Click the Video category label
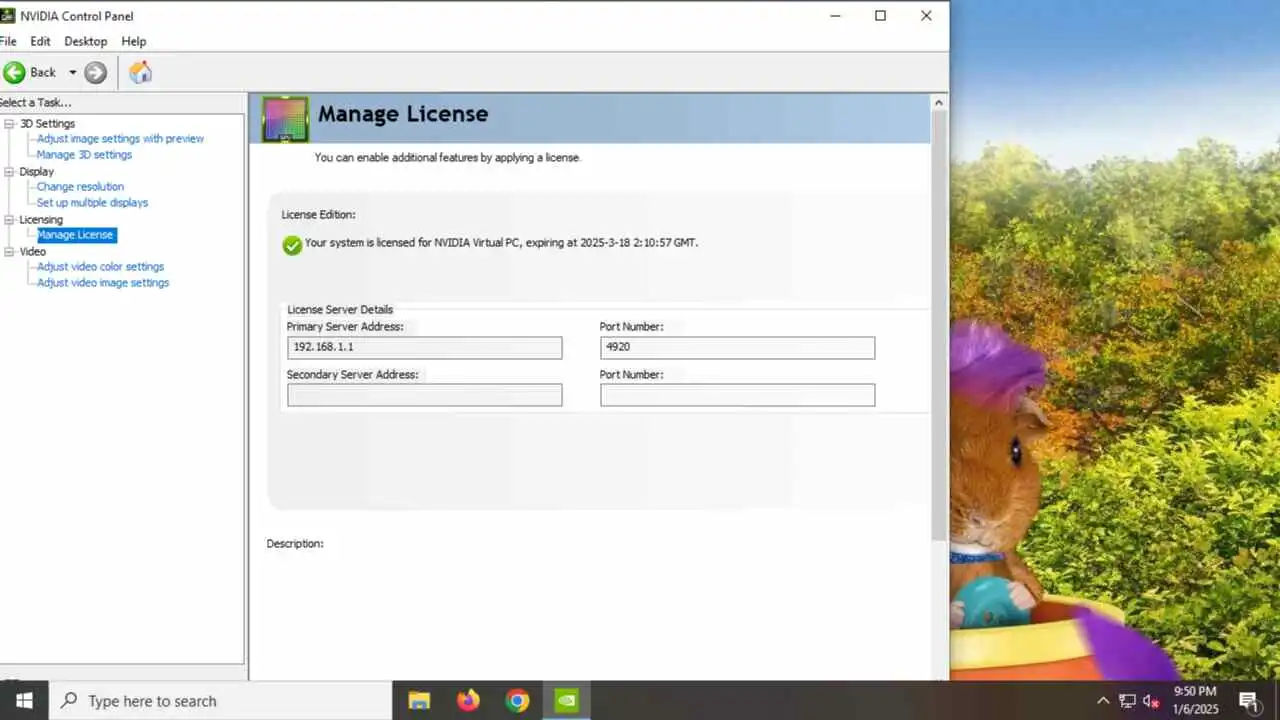The image size is (1280, 720). click(33, 251)
